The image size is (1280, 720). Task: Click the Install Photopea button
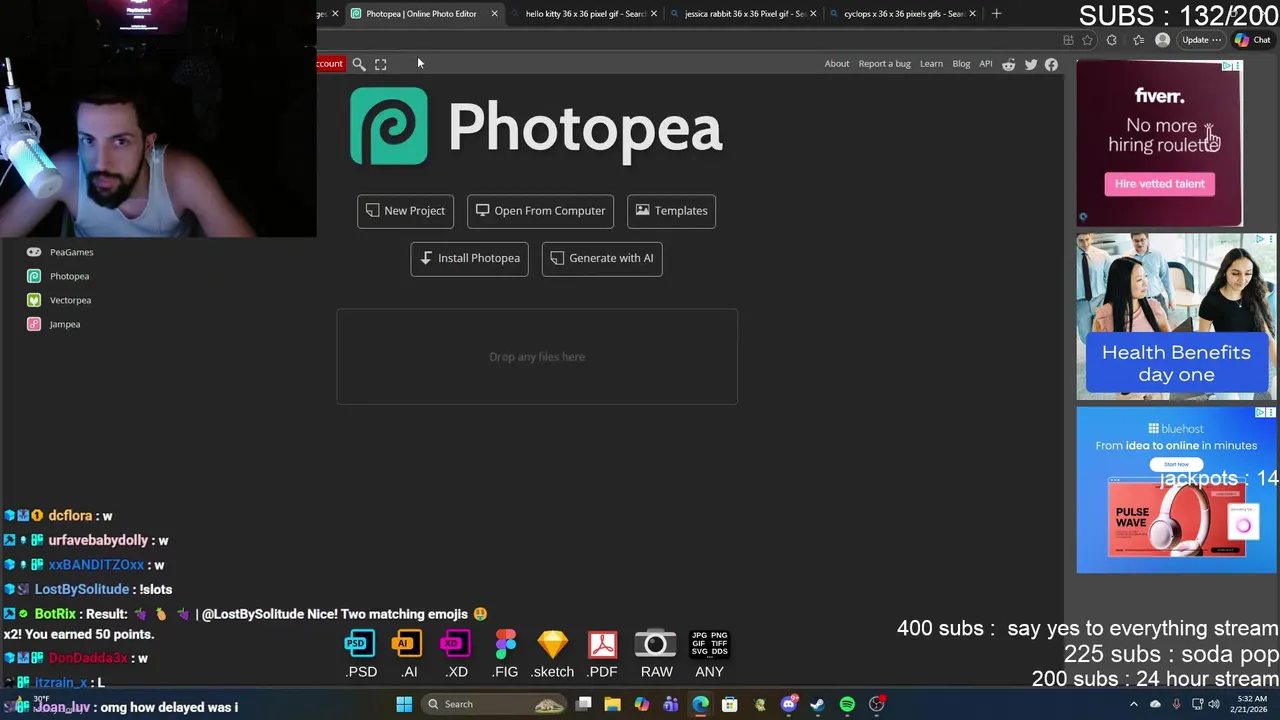469,258
